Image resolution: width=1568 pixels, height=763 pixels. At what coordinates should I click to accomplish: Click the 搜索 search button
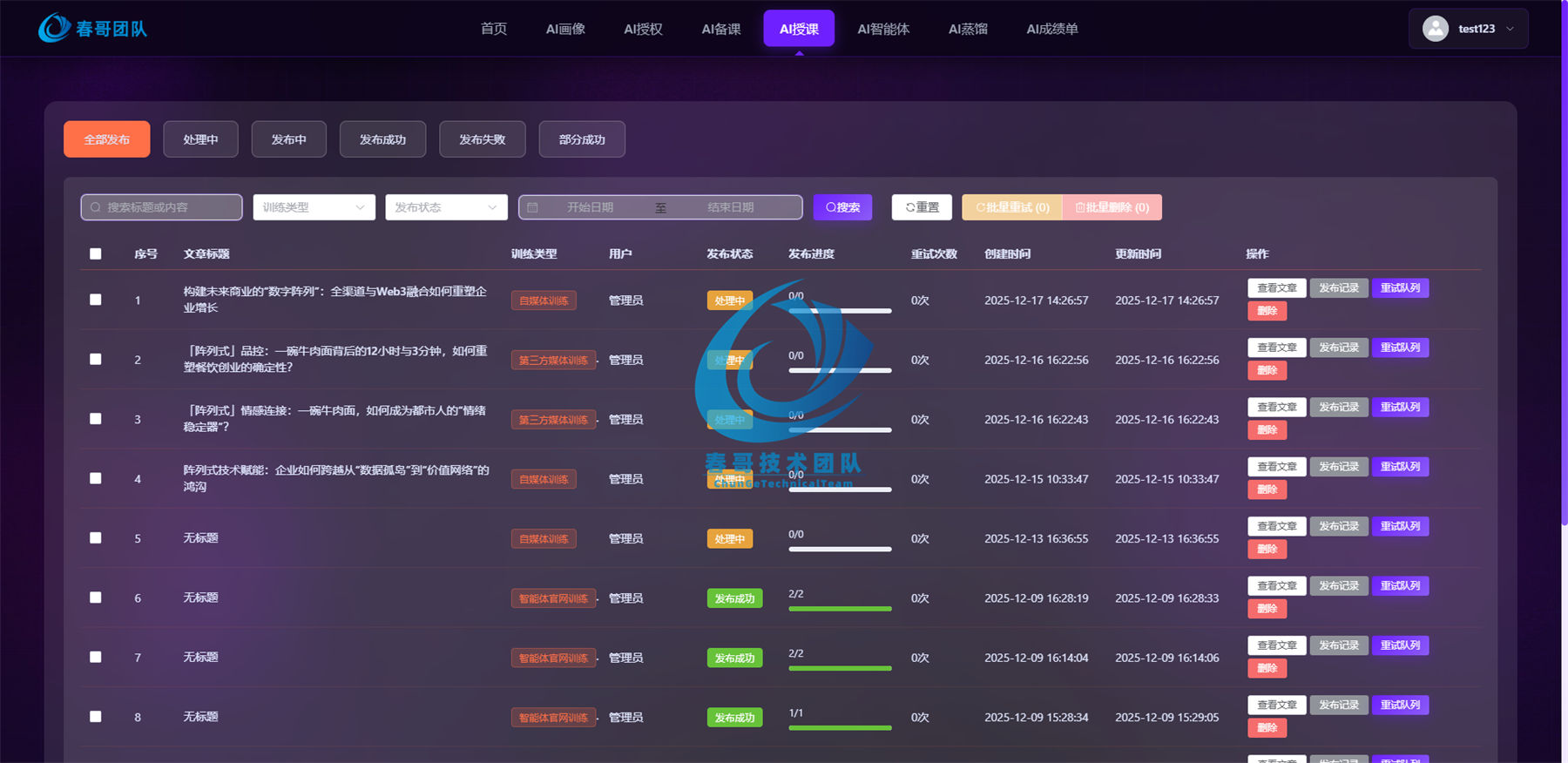click(842, 207)
